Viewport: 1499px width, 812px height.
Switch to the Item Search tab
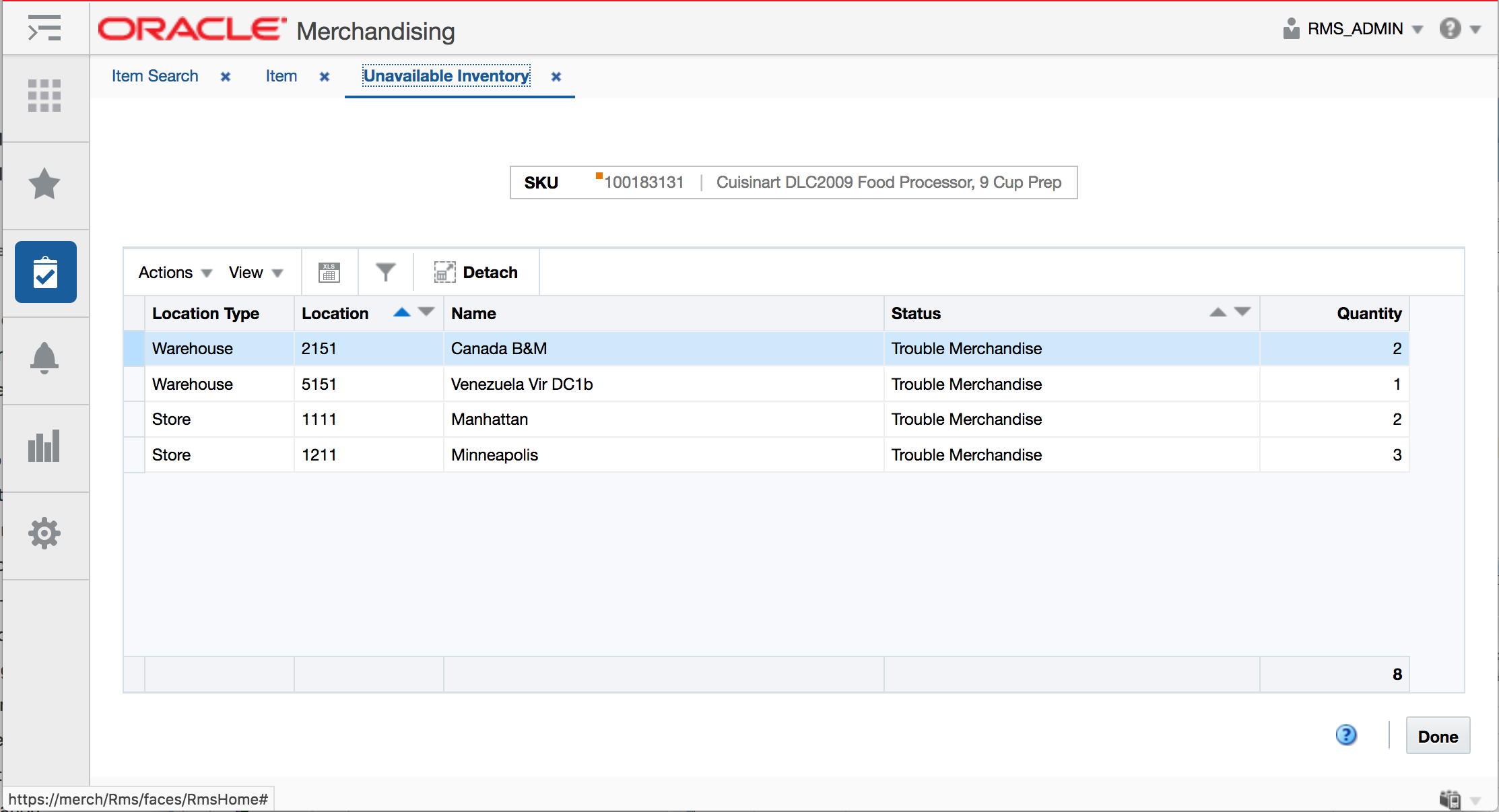tap(155, 76)
